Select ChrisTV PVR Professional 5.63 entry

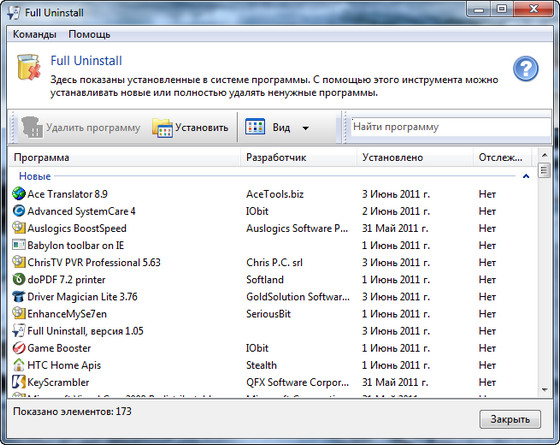(94, 262)
